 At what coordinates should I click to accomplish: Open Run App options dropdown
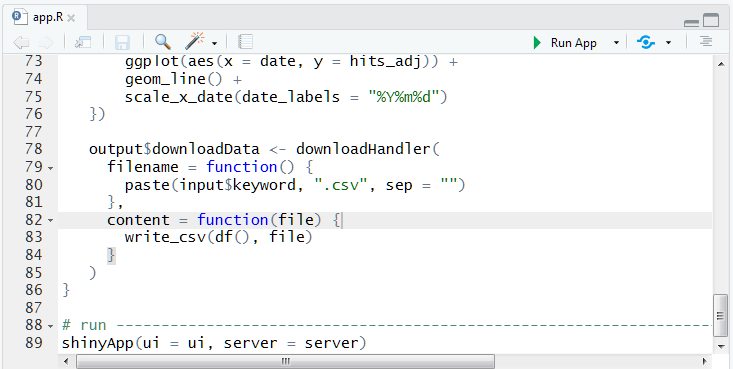(x=616, y=43)
